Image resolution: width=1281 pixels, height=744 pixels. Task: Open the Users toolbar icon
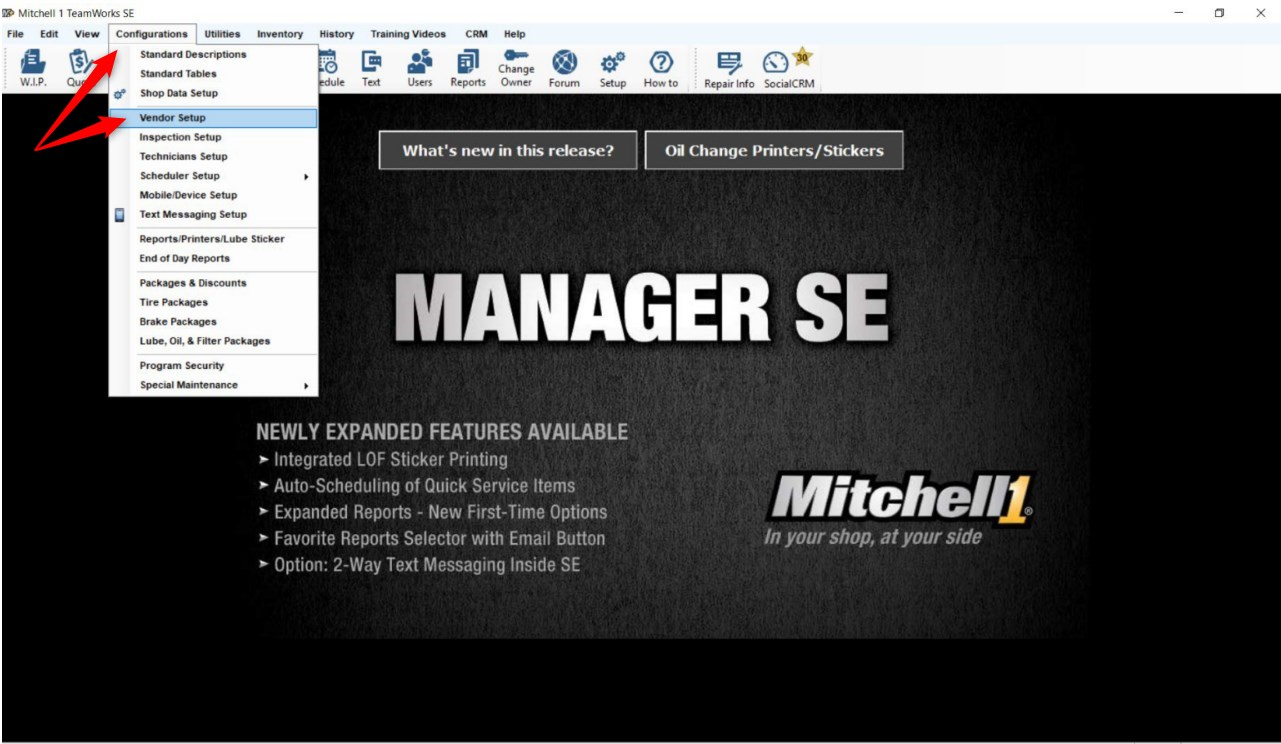click(420, 69)
